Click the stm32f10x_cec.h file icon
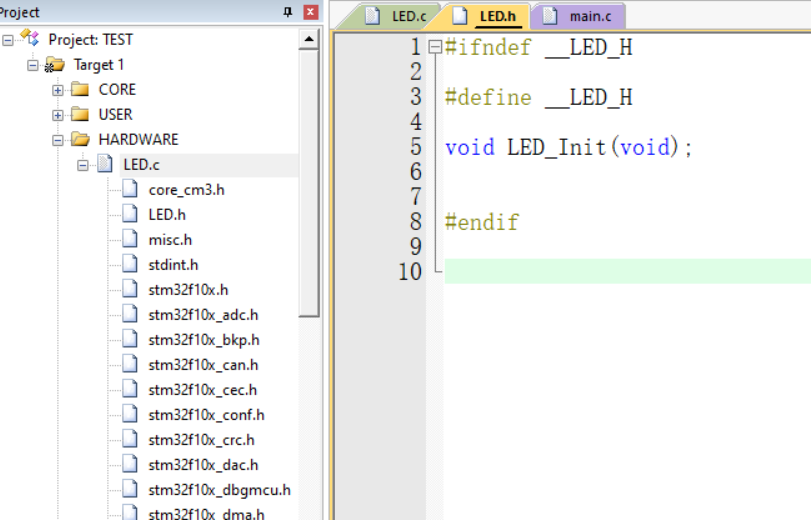 pyautogui.click(x=130, y=389)
